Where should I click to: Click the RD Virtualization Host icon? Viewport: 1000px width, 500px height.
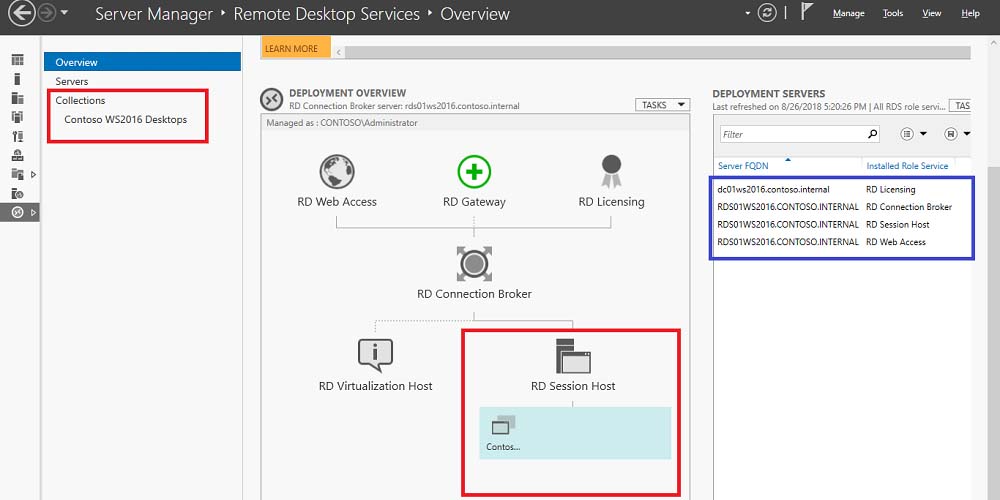coord(375,355)
